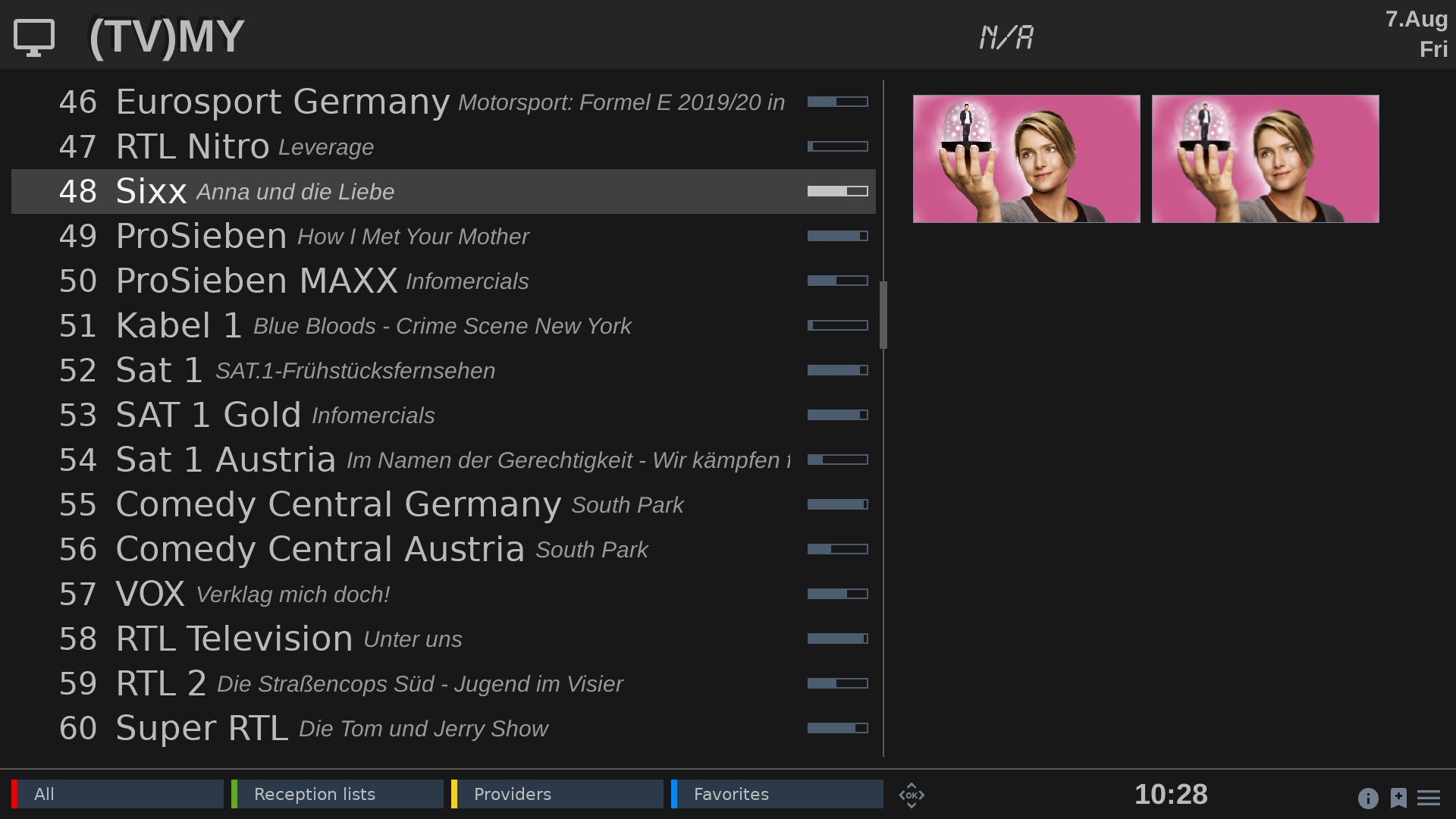Click the How I Met Your Mother programme text
The width and height of the screenshot is (1456, 819).
(x=413, y=237)
